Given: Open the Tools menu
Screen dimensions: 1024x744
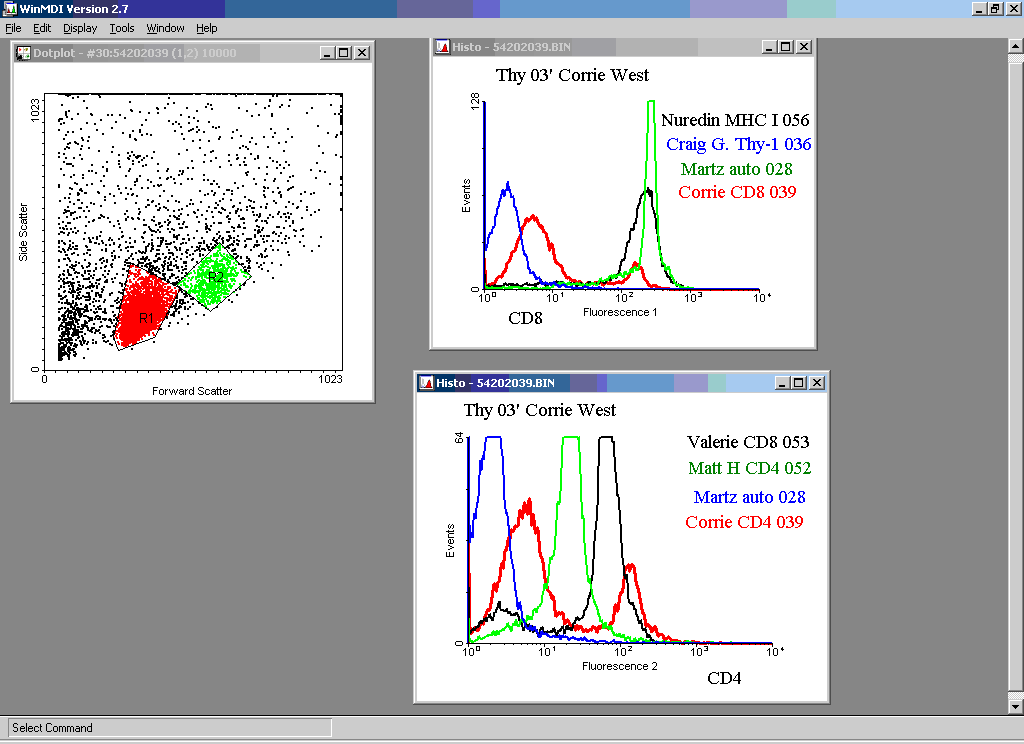Looking at the screenshot, I should (x=122, y=28).
